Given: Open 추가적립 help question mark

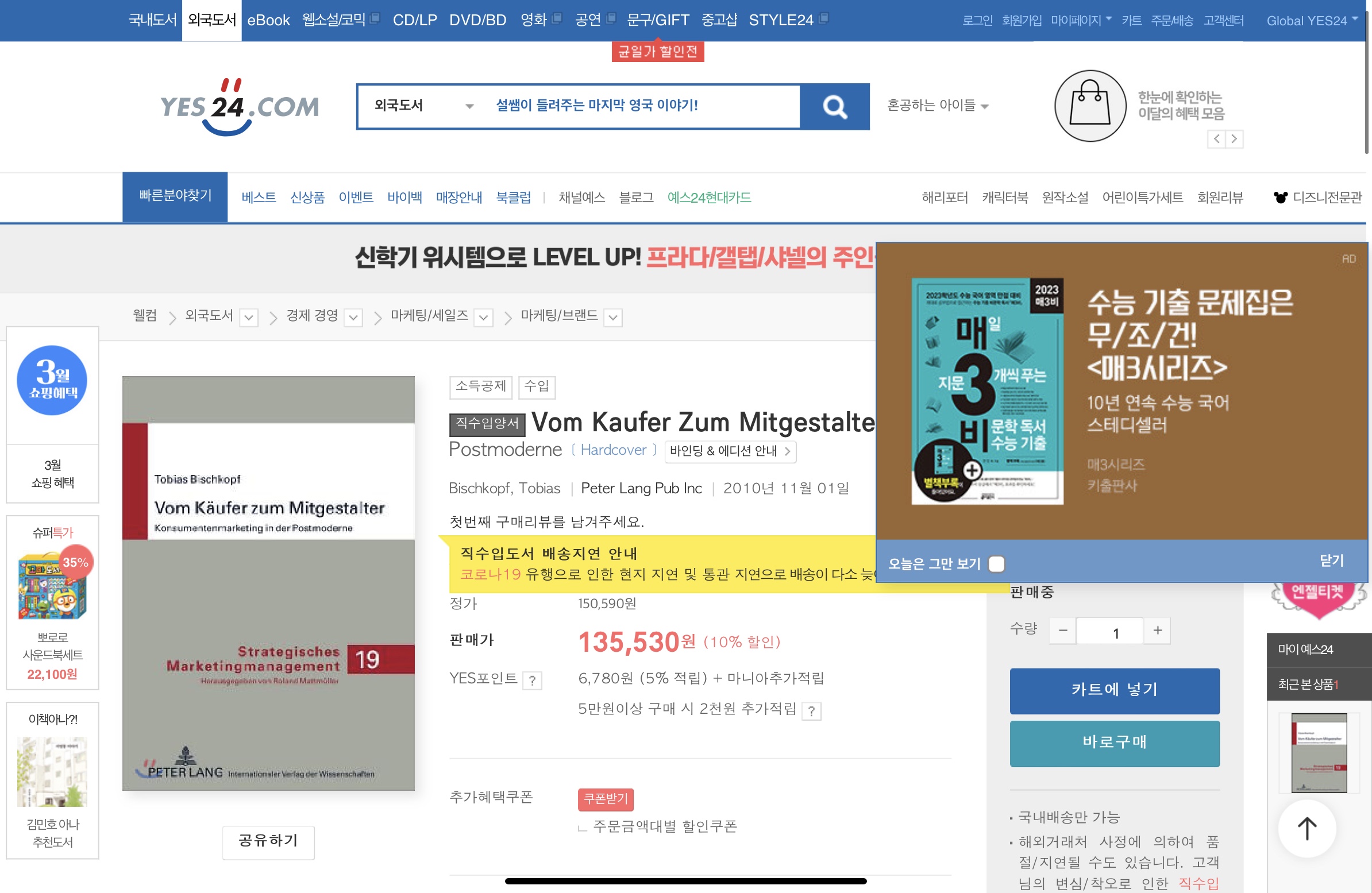Looking at the screenshot, I should coord(811,711).
